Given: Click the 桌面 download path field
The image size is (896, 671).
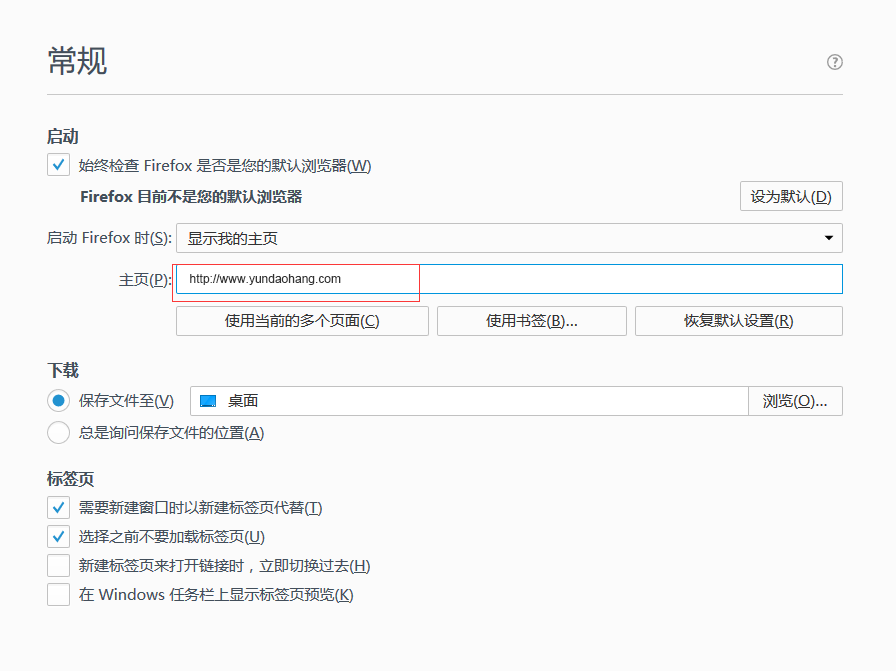Looking at the screenshot, I should (x=469, y=401).
